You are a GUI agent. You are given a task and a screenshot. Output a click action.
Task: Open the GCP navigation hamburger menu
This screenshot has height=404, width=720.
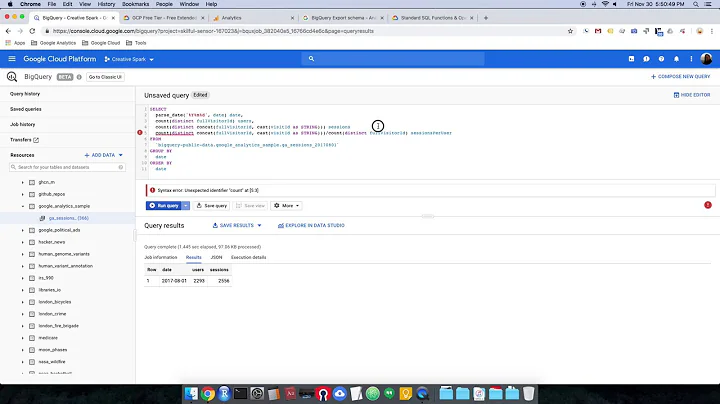coord(12,59)
